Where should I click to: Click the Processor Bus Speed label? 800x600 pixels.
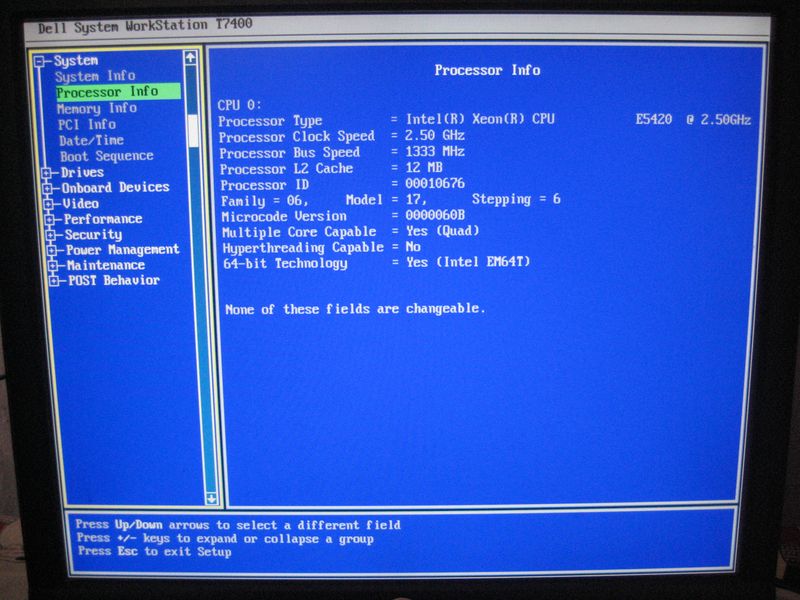click(x=290, y=153)
